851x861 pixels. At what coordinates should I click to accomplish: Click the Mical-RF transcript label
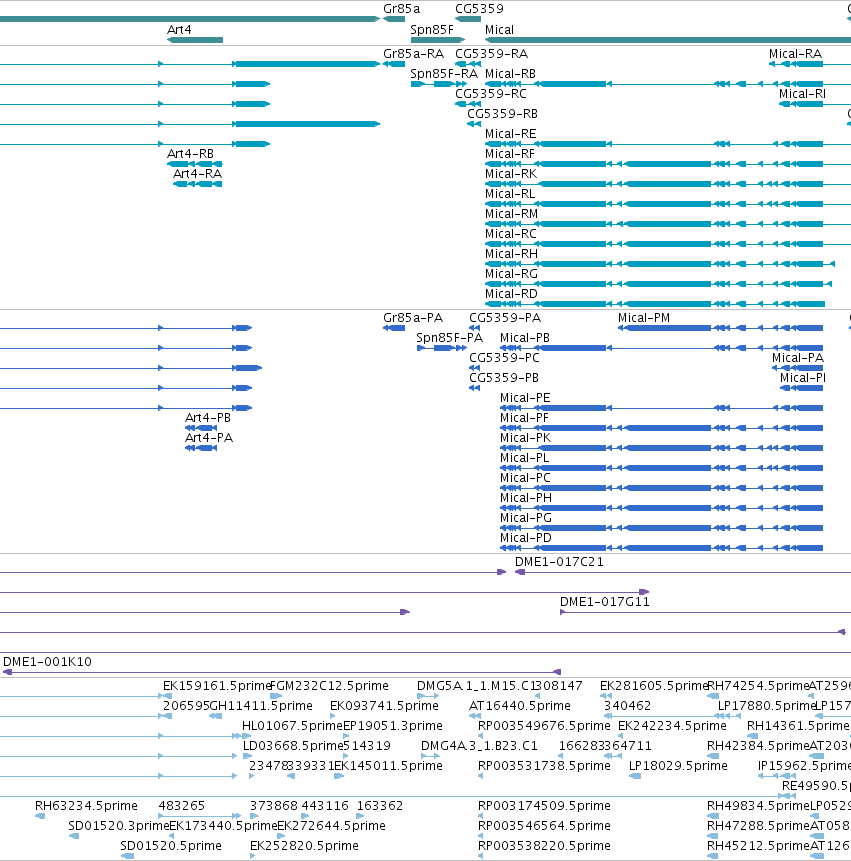pyautogui.click(x=510, y=154)
